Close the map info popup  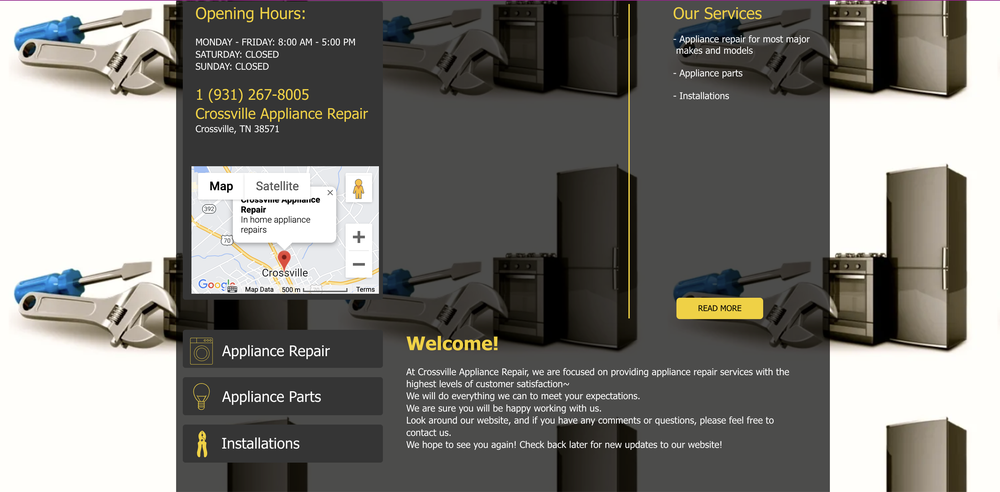330,192
